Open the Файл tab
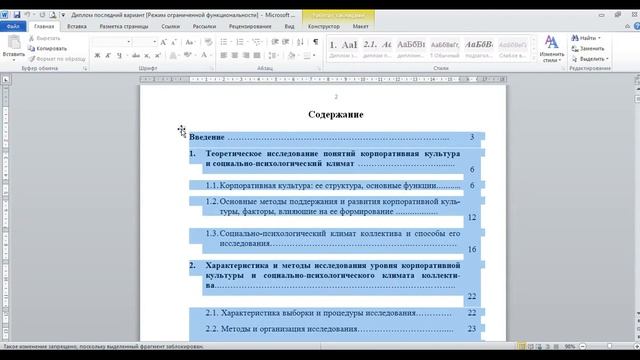The image size is (640, 360). point(13,26)
